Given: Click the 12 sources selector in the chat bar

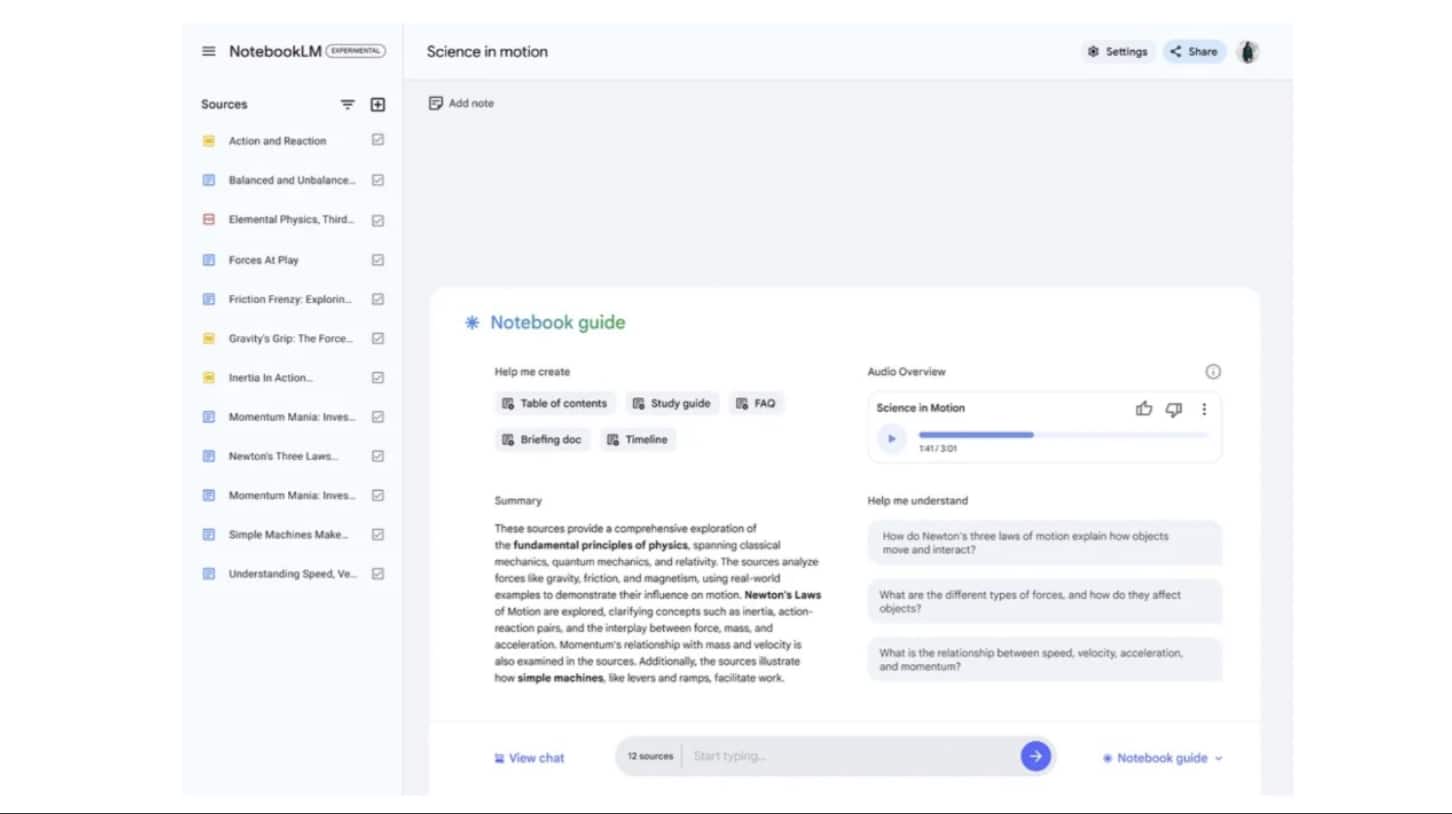Looking at the screenshot, I should point(649,757).
